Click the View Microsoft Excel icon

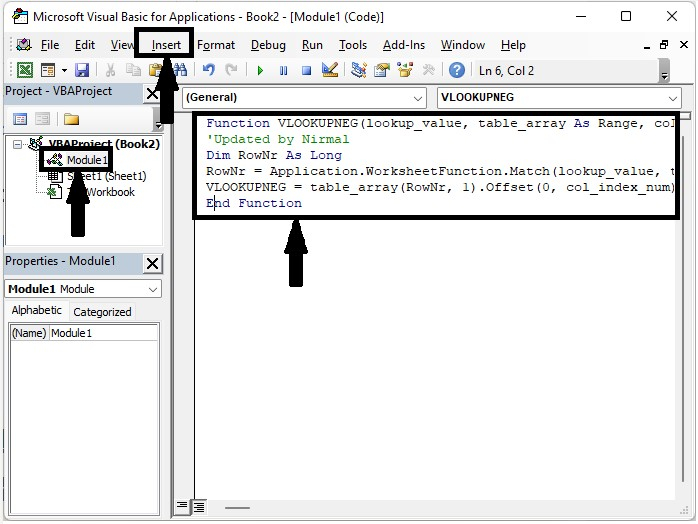pyautogui.click(x=24, y=70)
